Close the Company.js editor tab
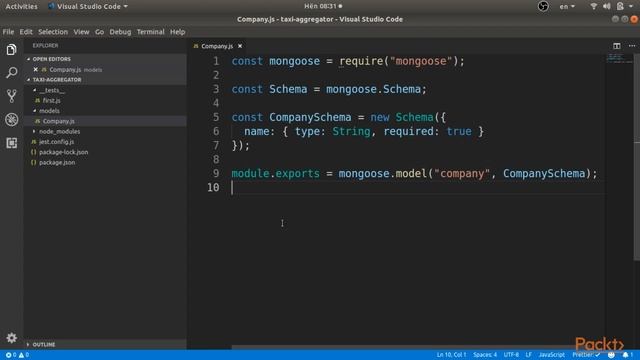This screenshot has height=360, width=640. coord(240,46)
